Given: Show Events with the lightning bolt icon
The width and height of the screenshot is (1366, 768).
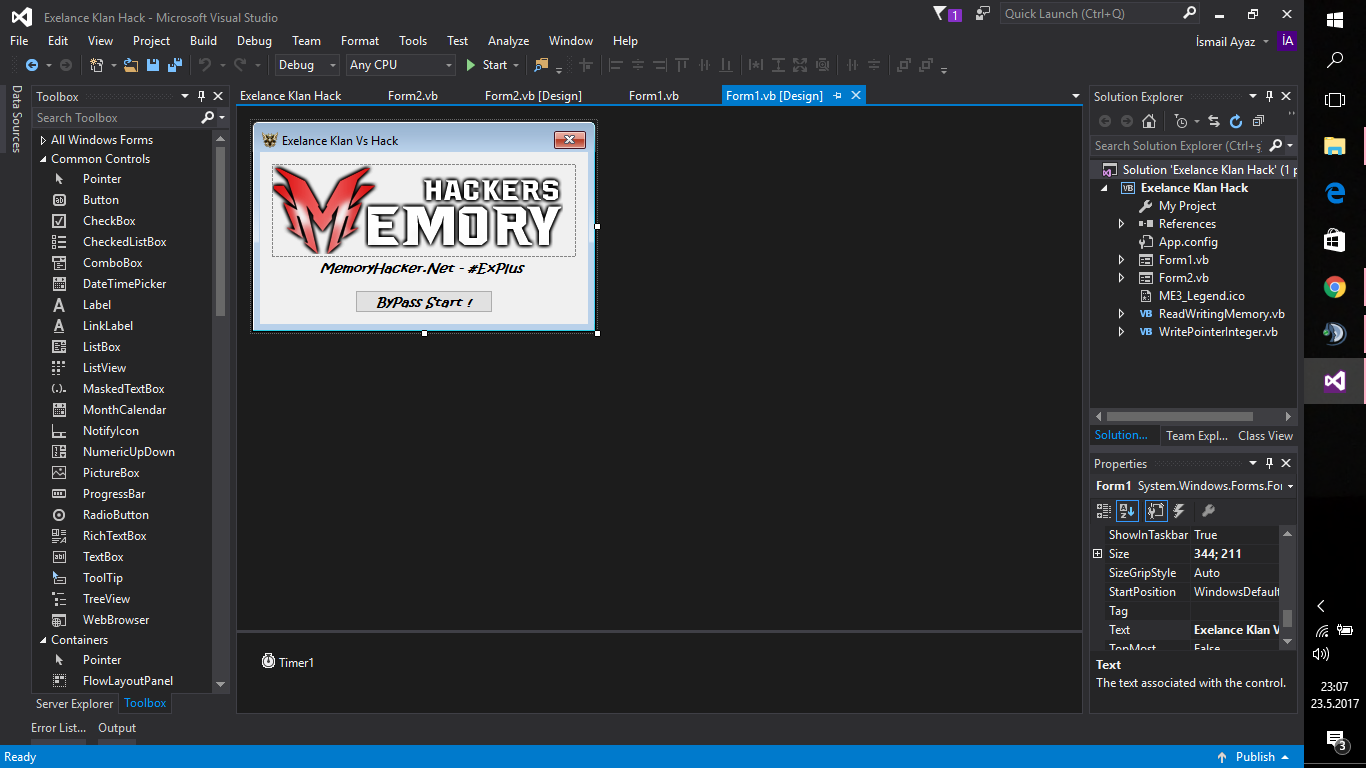Looking at the screenshot, I should (x=1179, y=511).
